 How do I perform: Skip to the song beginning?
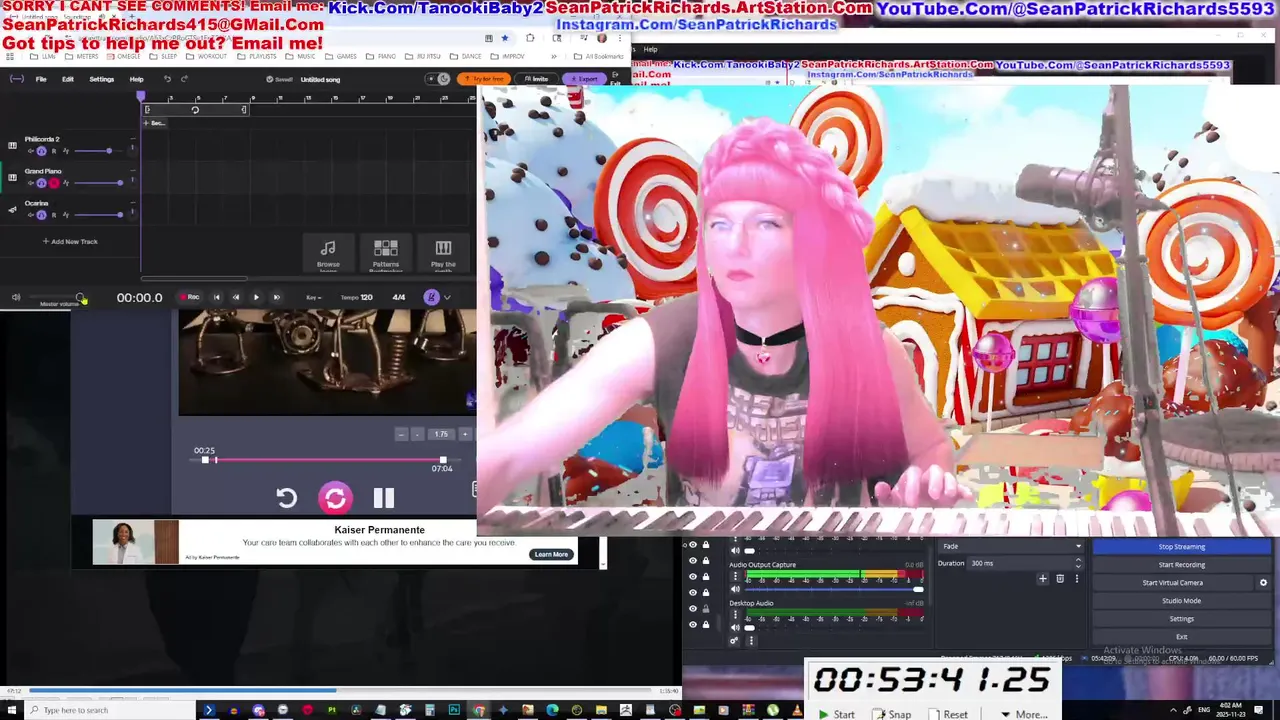216,297
